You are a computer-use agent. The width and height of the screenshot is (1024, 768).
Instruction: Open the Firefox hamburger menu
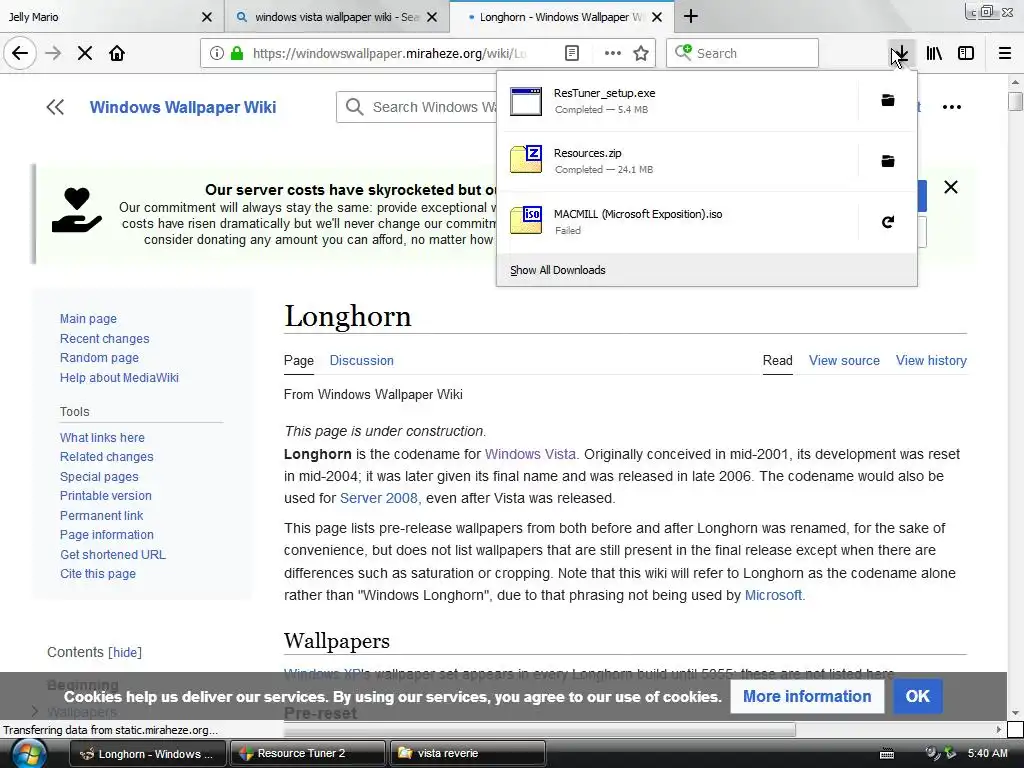(x=1005, y=53)
